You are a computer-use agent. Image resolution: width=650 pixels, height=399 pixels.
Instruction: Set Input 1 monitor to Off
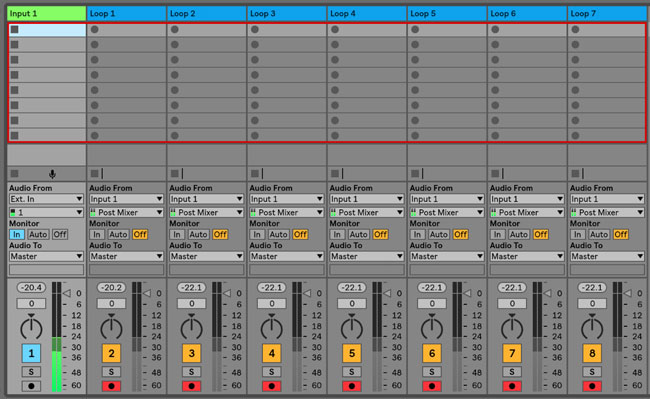[60, 235]
